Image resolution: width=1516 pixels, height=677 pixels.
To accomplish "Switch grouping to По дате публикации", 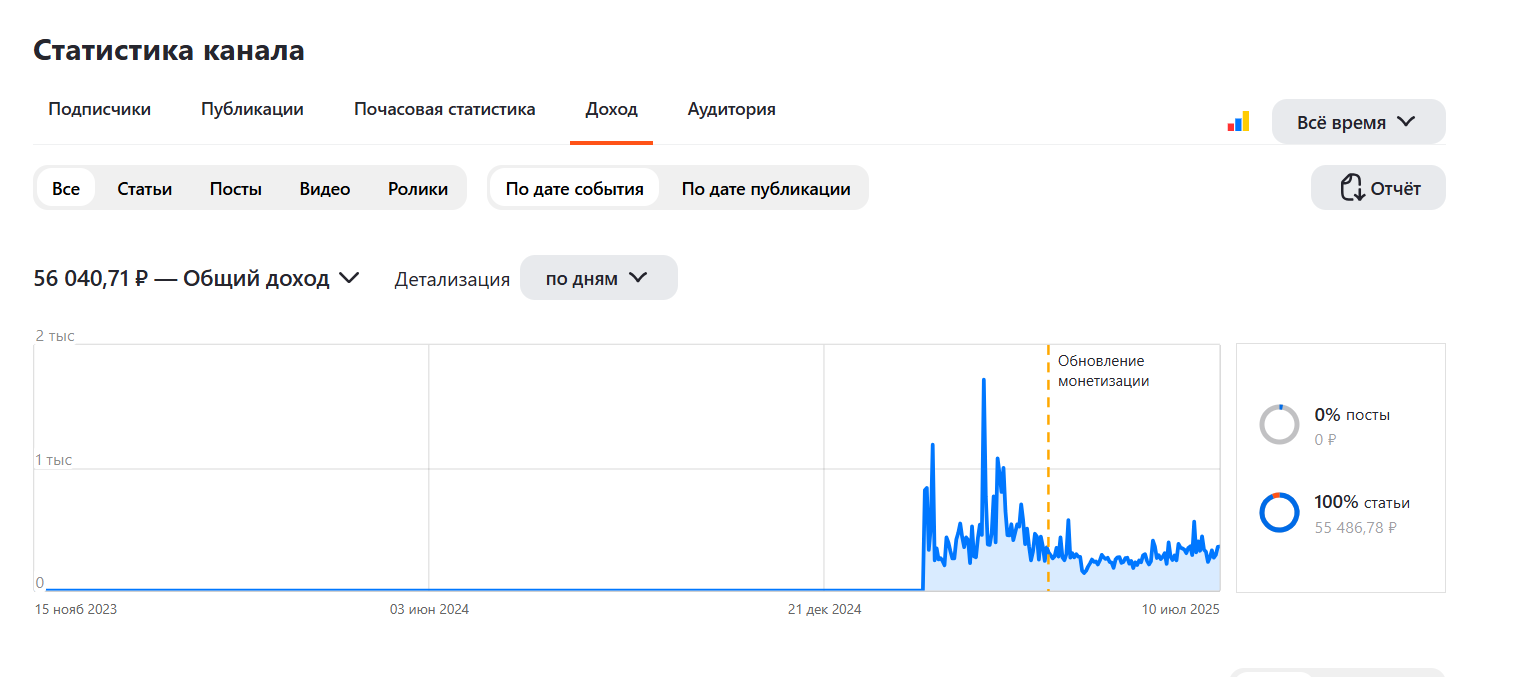I will (766, 188).
